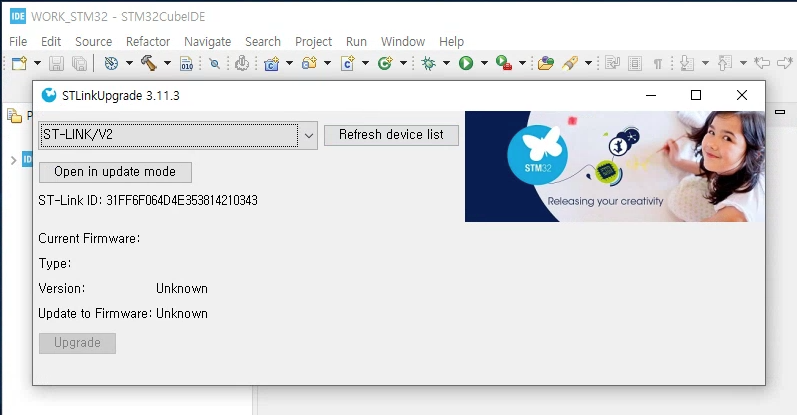The image size is (797, 415).
Task: Toggle the show whitespace pilcrow icon
Action: [x=658, y=64]
